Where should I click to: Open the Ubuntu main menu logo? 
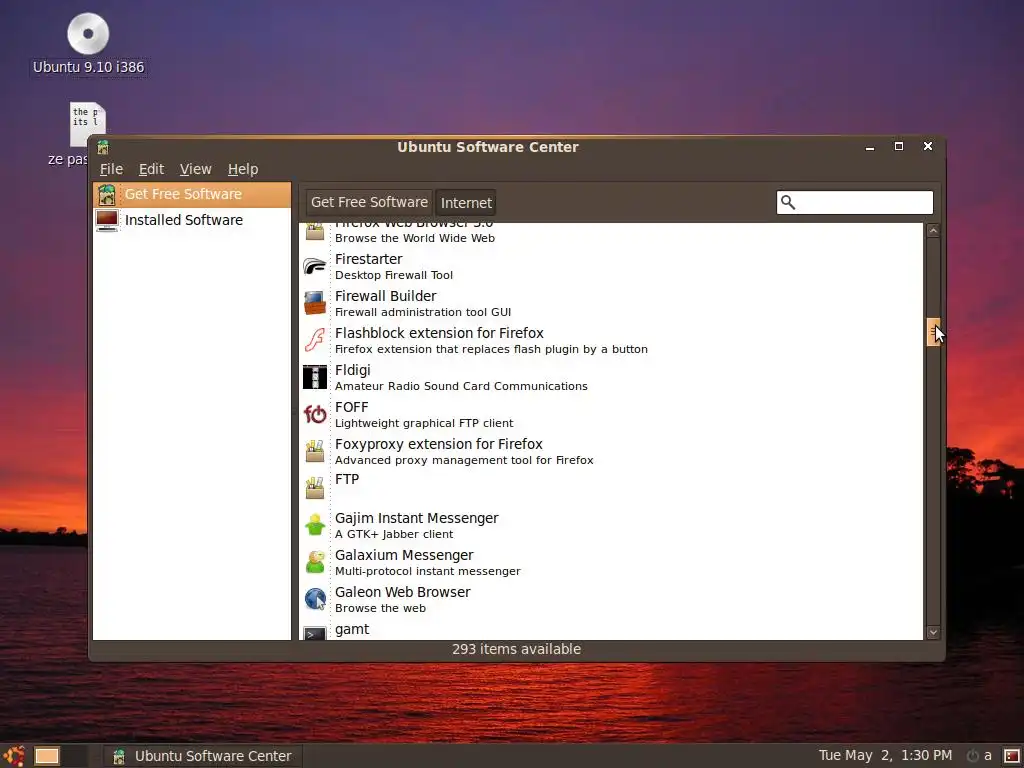[14, 756]
